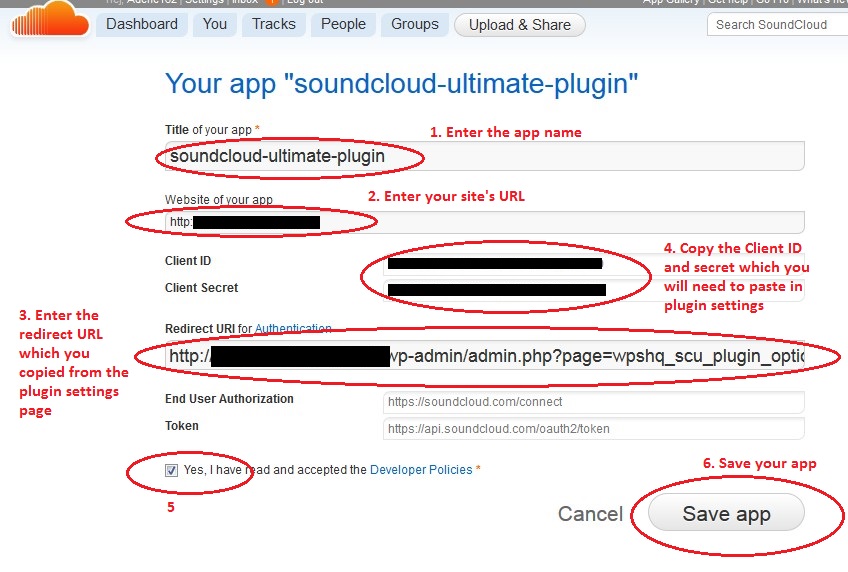
Task: Open the Dashboard tab
Action: click(x=142, y=24)
